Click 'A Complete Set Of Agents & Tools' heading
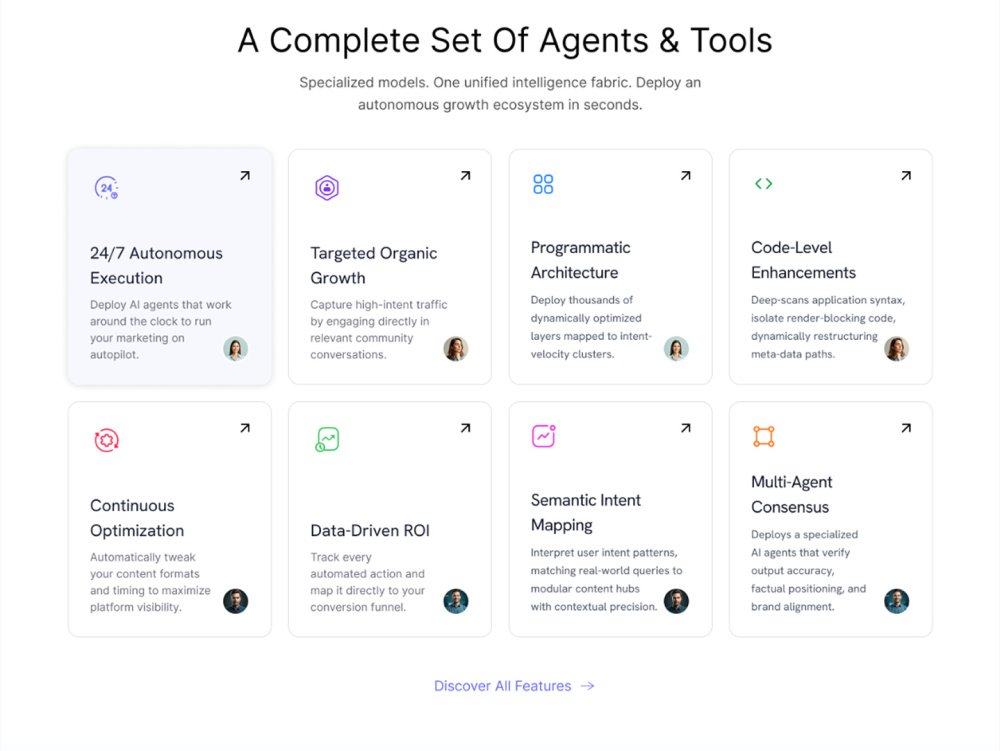 pos(505,40)
